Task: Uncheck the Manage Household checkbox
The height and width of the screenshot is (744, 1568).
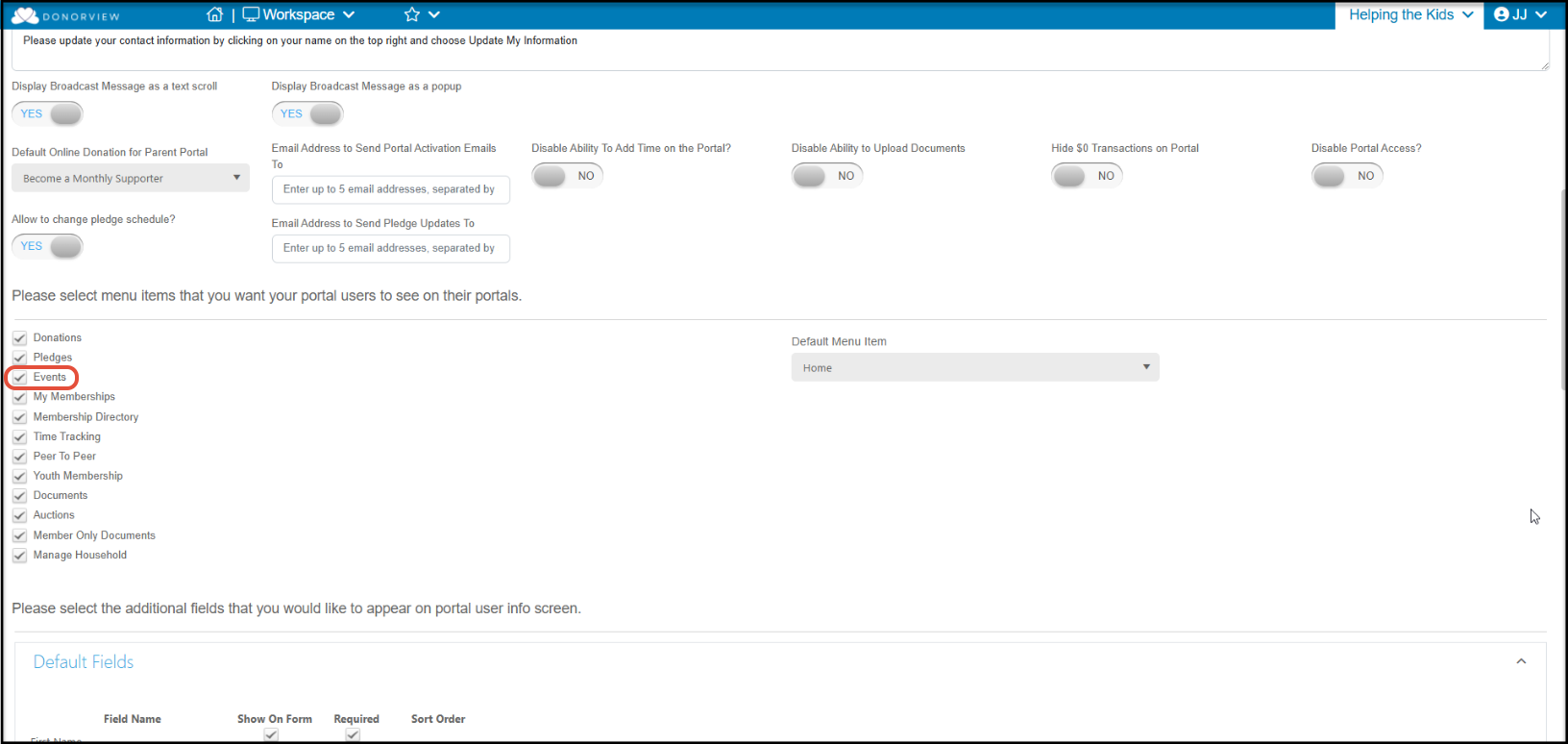Action: [x=19, y=556]
